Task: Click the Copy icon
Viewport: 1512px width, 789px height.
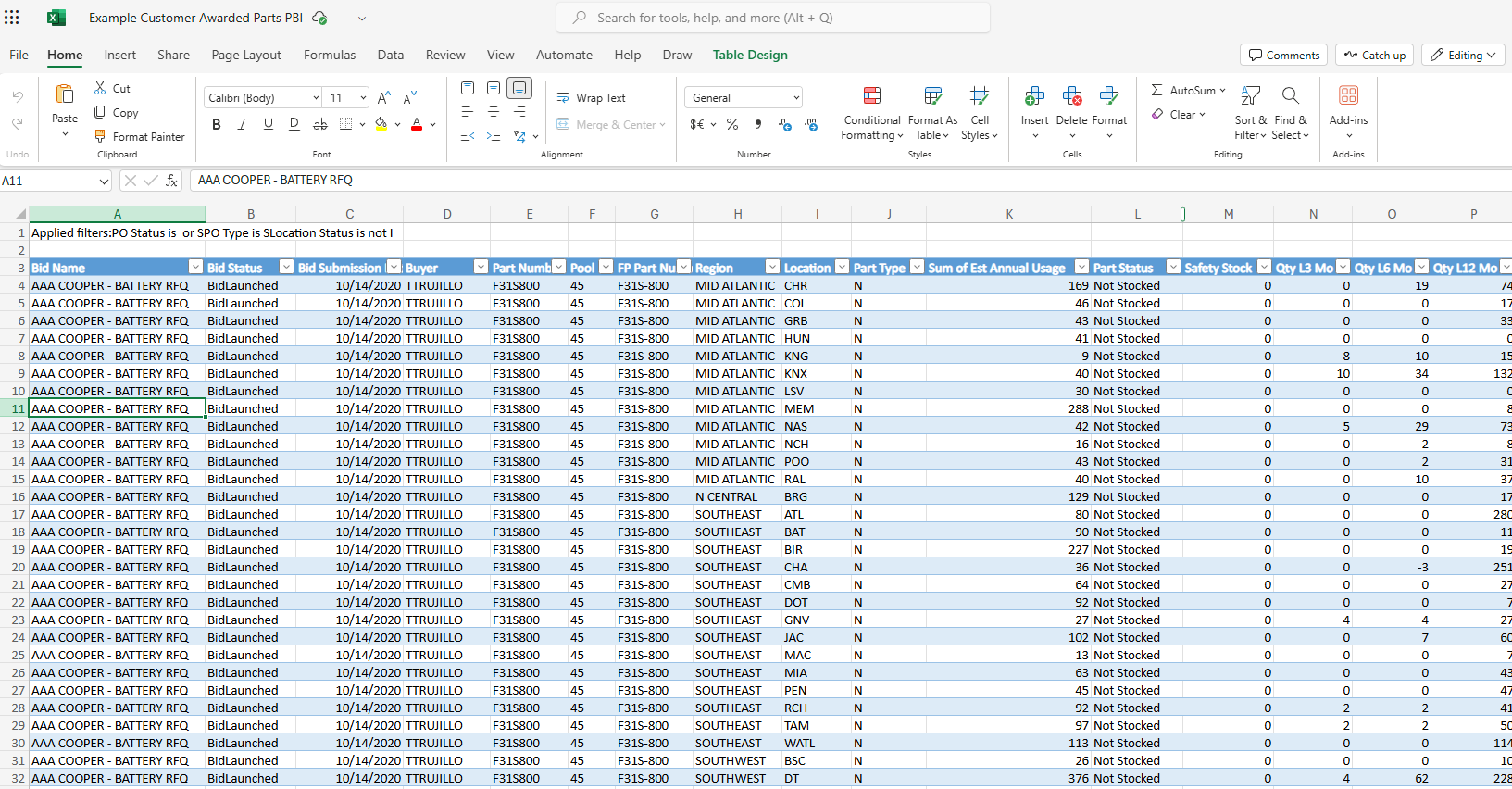Action: pos(100,112)
